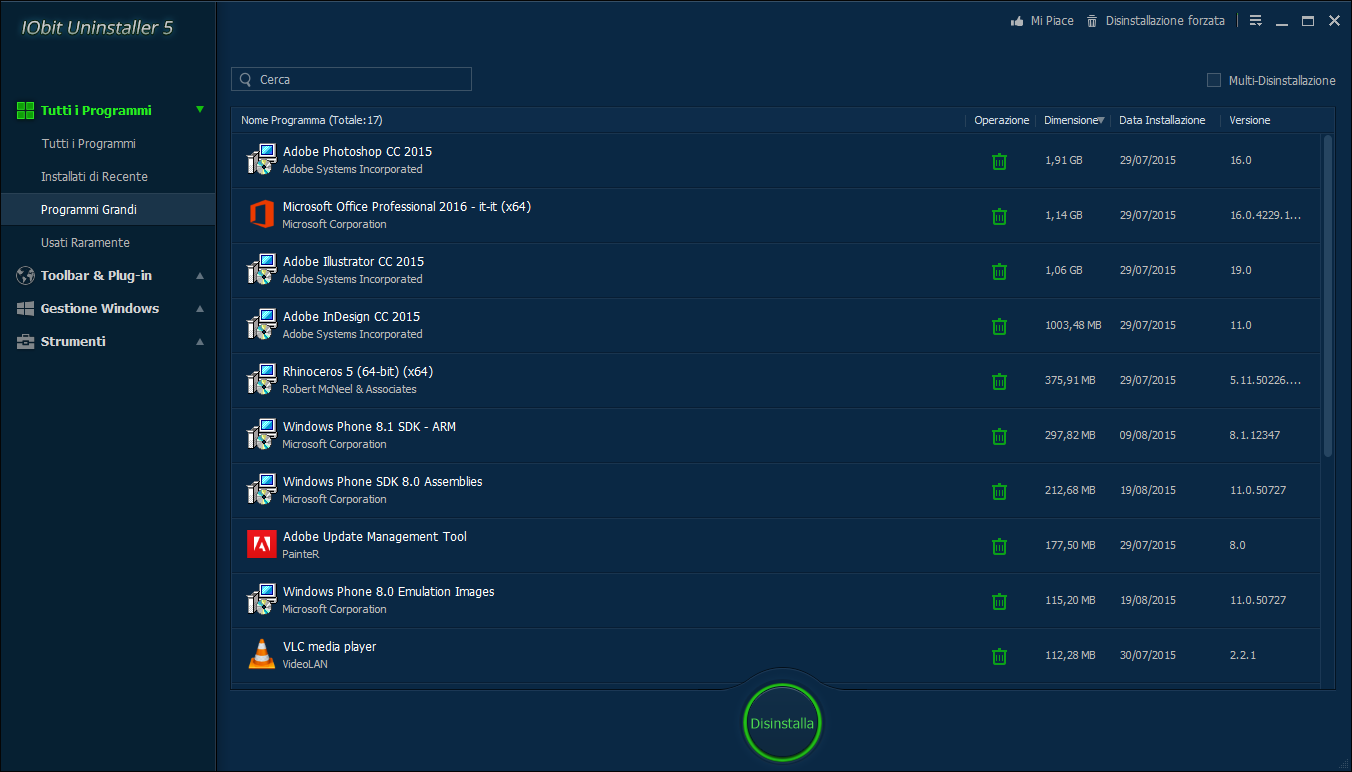Click the PainteR publisher text

(x=301, y=554)
